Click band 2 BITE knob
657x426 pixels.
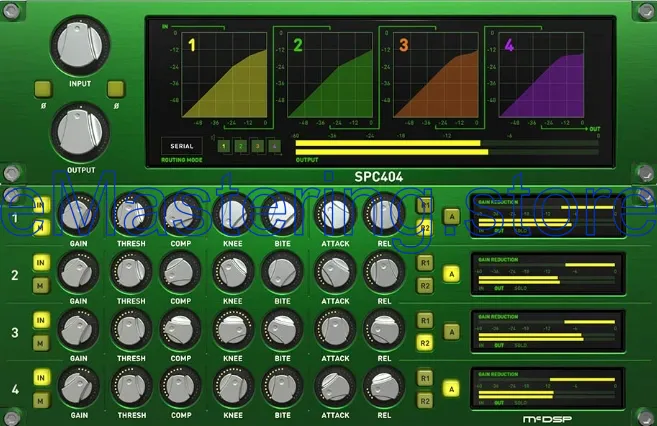282,272
